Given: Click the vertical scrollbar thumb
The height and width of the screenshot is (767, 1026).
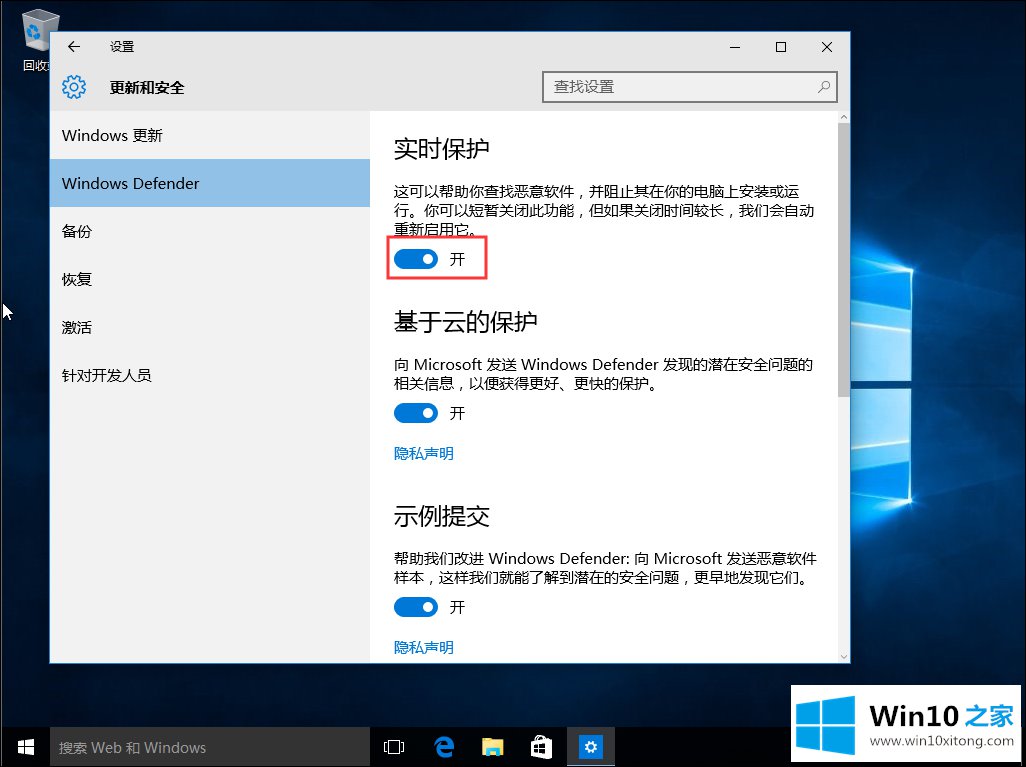Looking at the screenshot, I should click(x=843, y=259).
